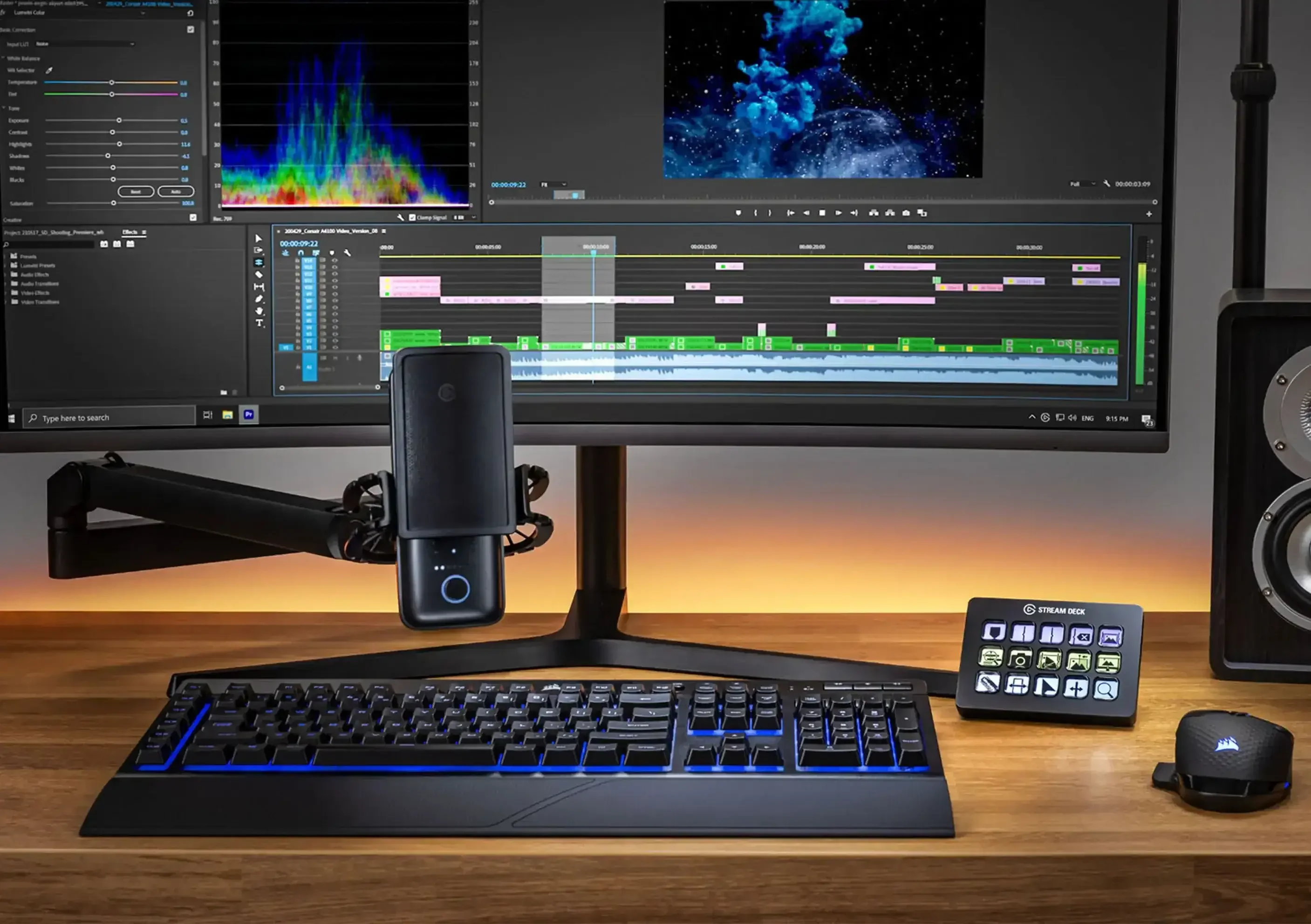Open timeline sequence tab panel menu

point(384,231)
